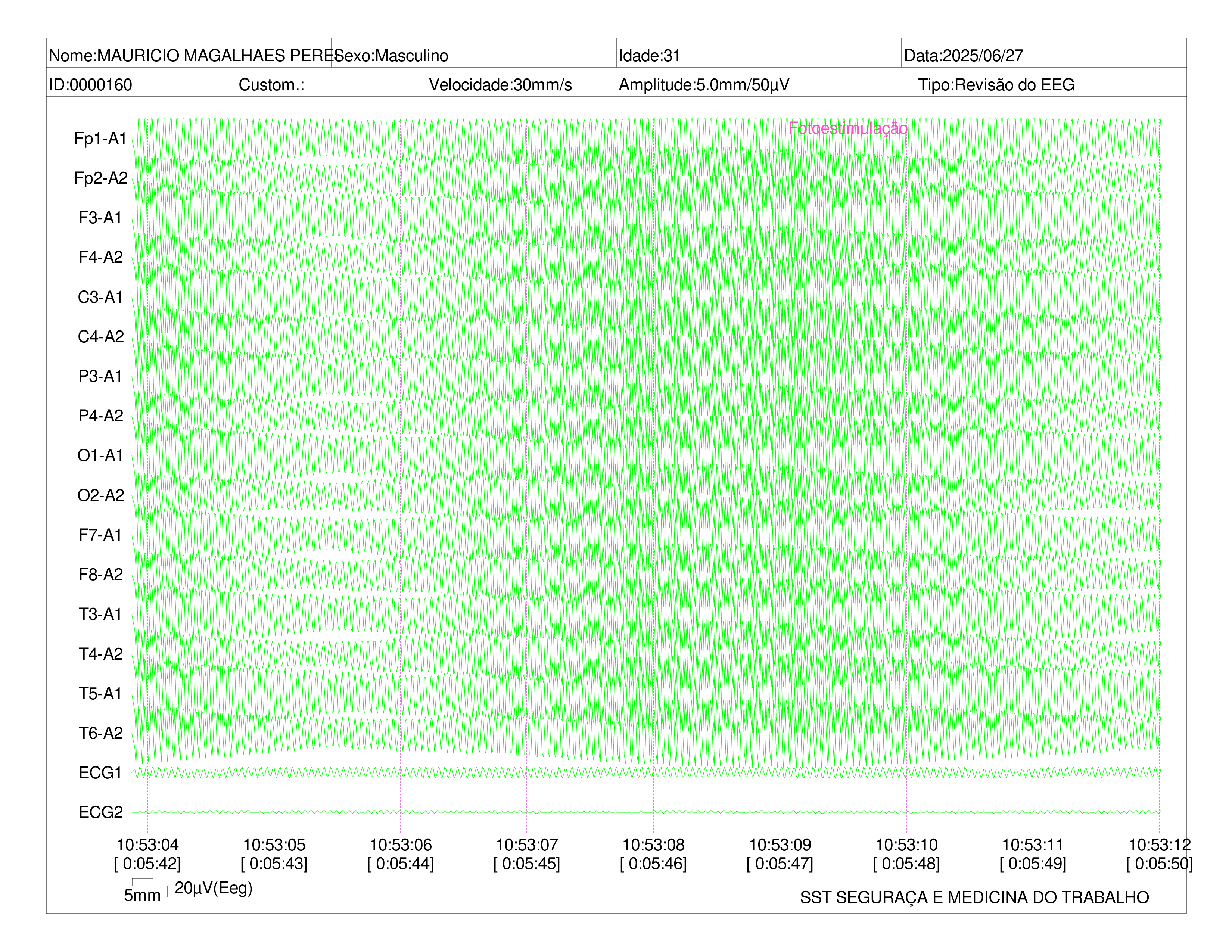Click the 10:53:11 time marker
Viewport: 1232px width, 952px height.
coord(1033,845)
